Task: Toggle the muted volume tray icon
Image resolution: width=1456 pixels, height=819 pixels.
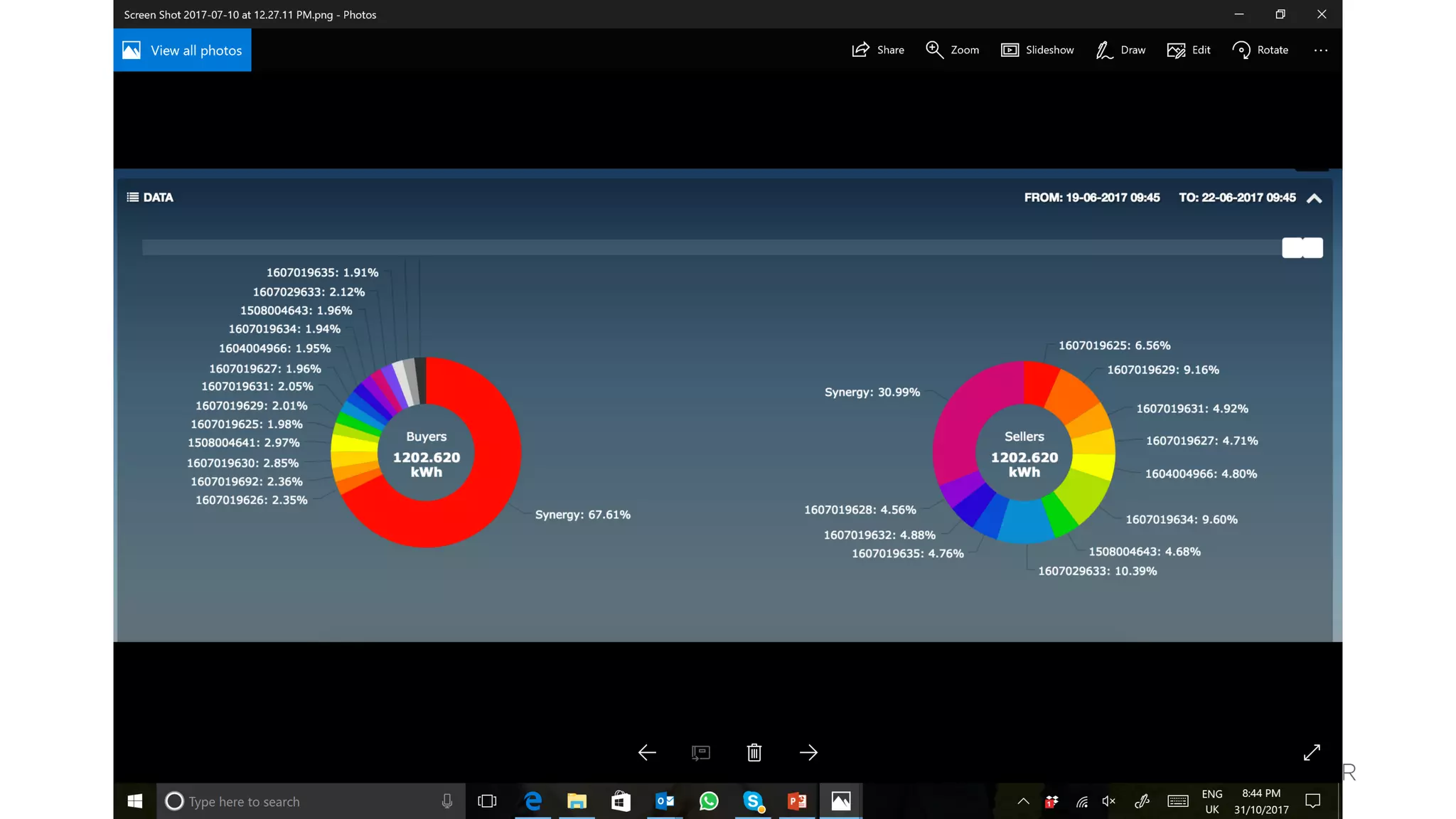Action: click(x=1109, y=801)
